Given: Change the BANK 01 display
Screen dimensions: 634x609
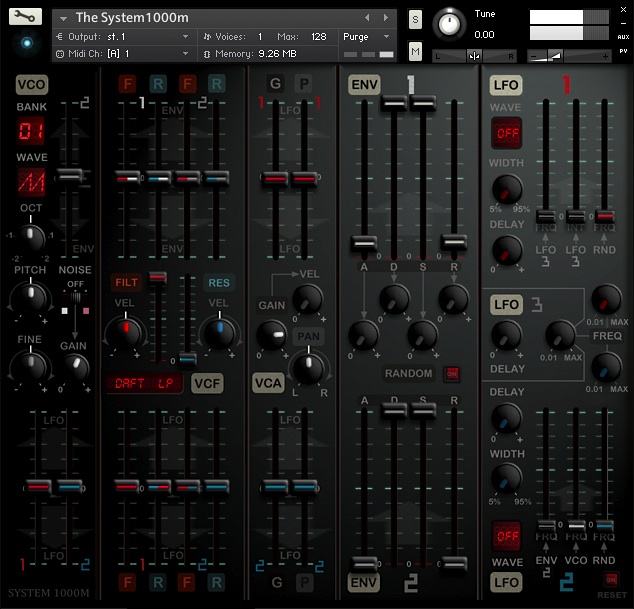Looking at the screenshot, I should [x=31, y=131].
